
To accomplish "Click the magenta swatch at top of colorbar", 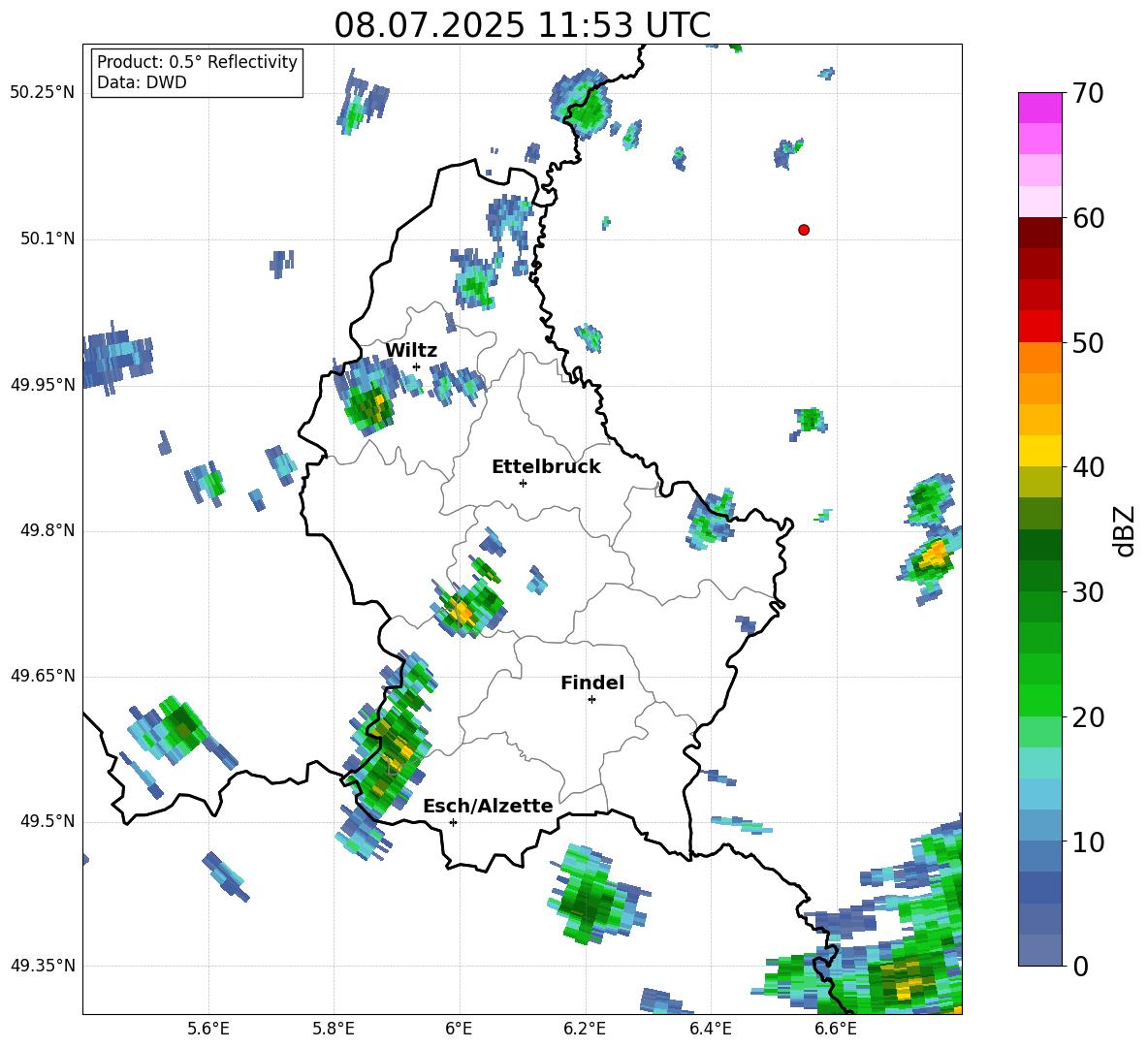I will [x=1039, y=108].
